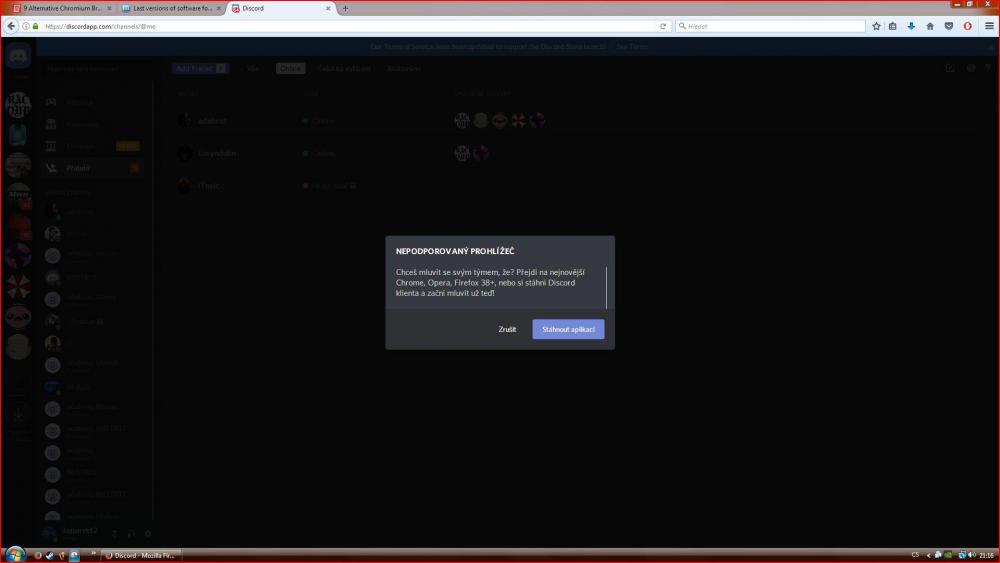The image size is (1000, 563).
Task: Close the 9 Alternative Chromium tab
Action: coord(109,8)
